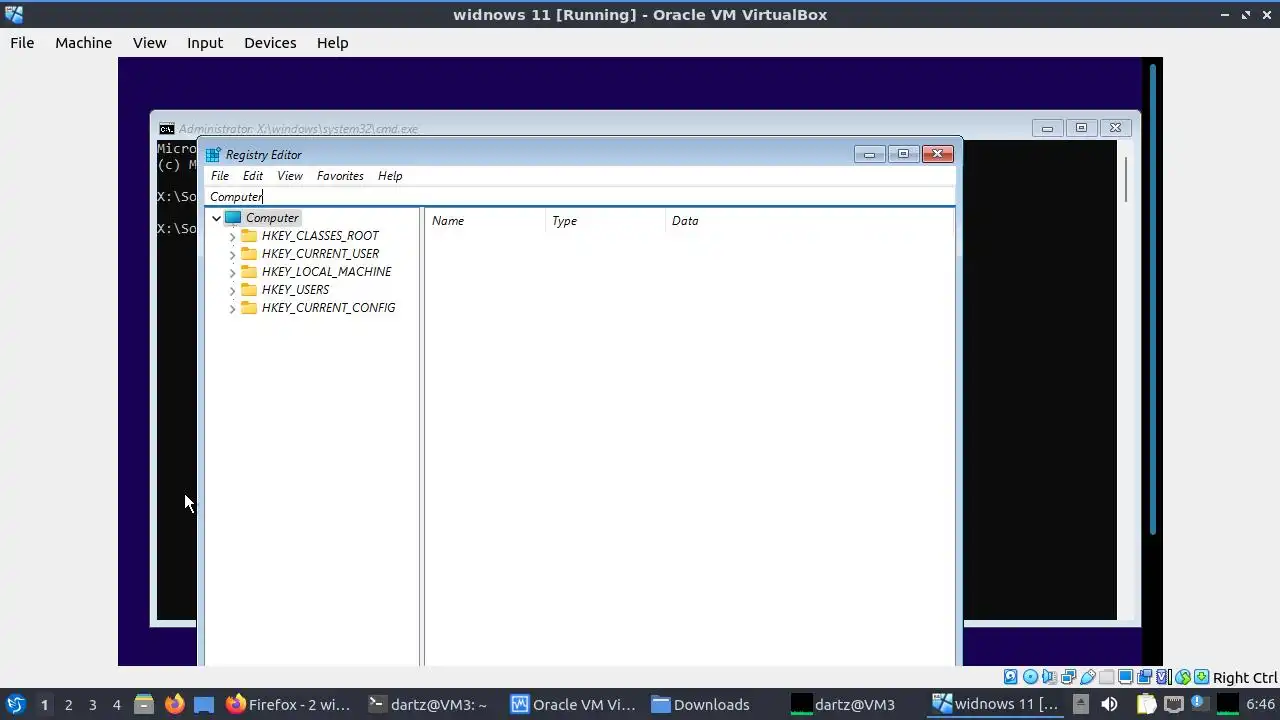This screenshot has width=1280, height=720.
Task: Open the clipboard manager tray icon
Action: [1147, 704]
